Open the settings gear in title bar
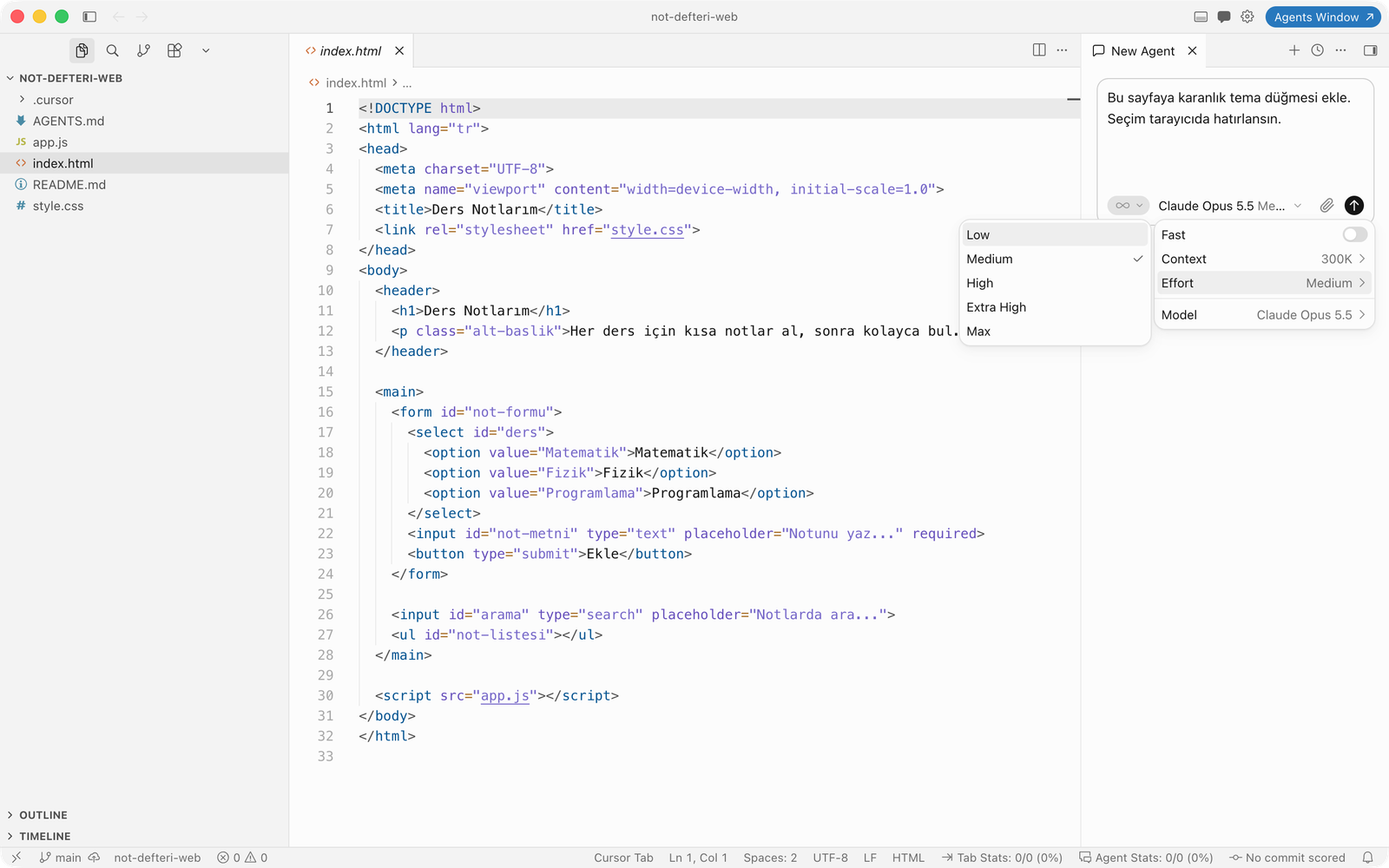The height and width of the screenshot is (868, 1389). click(x=1247, y=16)
